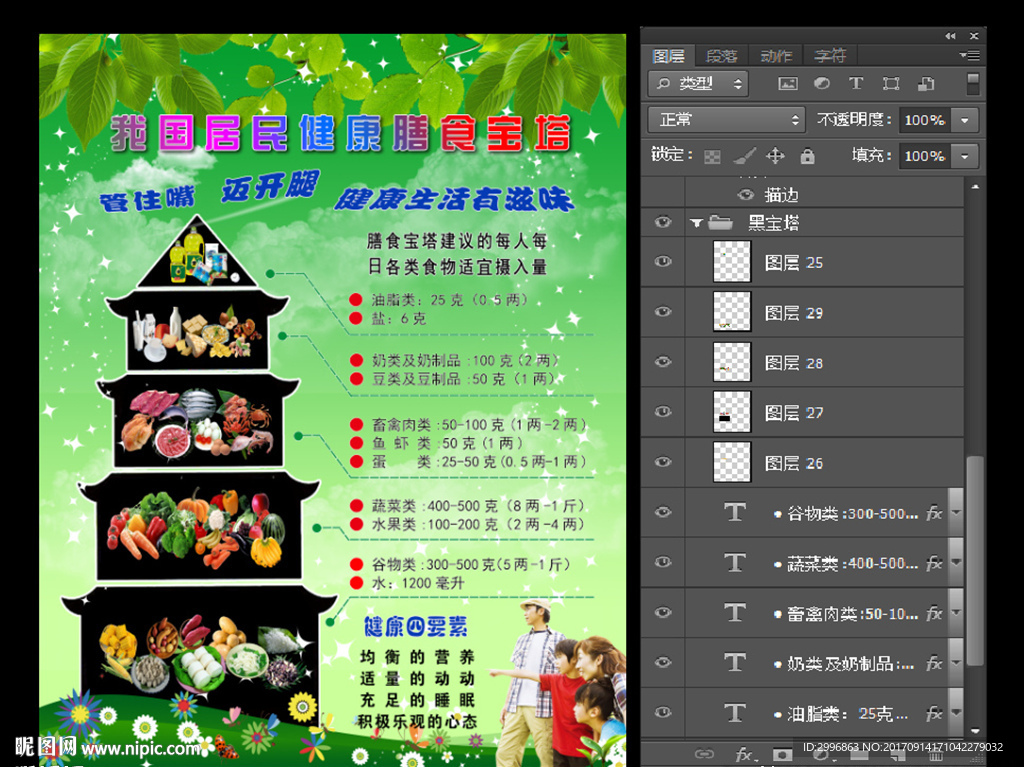Image resolution: width=1024 pixels, height=767 pixels.
Task: Click thumbnail of 图层 29
Action: (x=731, y=312)
